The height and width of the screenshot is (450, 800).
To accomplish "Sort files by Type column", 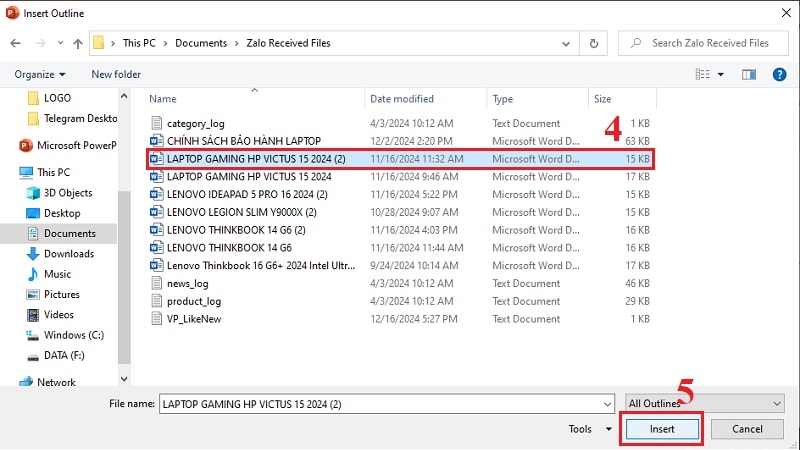I will pos(503,99).
